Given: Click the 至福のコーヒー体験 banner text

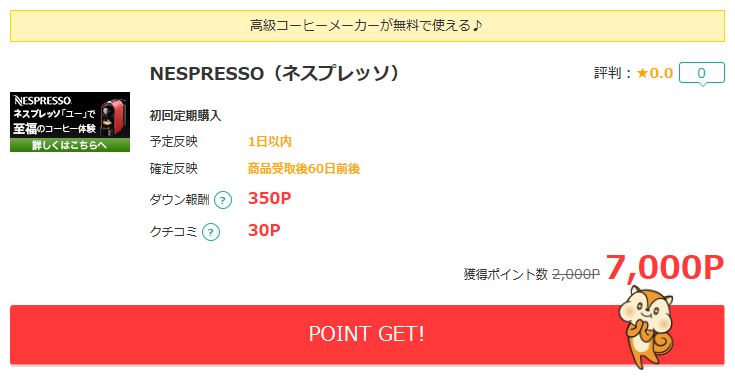Looking at the screenshot, I should [54, 128].
